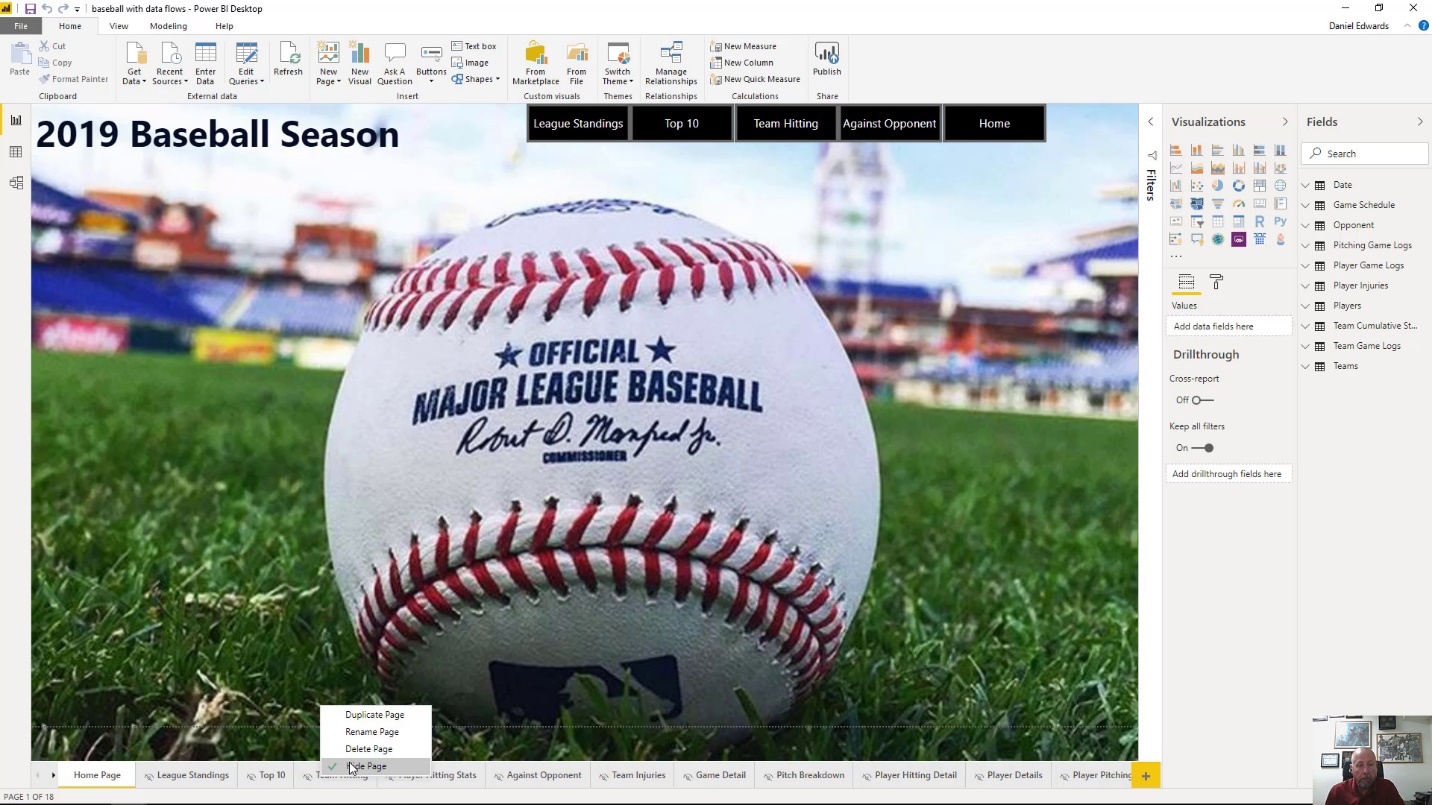Add a New Visual
The height and width of the screenshot is (805, 1432).
pyautogui.click(x=360, y=64)
